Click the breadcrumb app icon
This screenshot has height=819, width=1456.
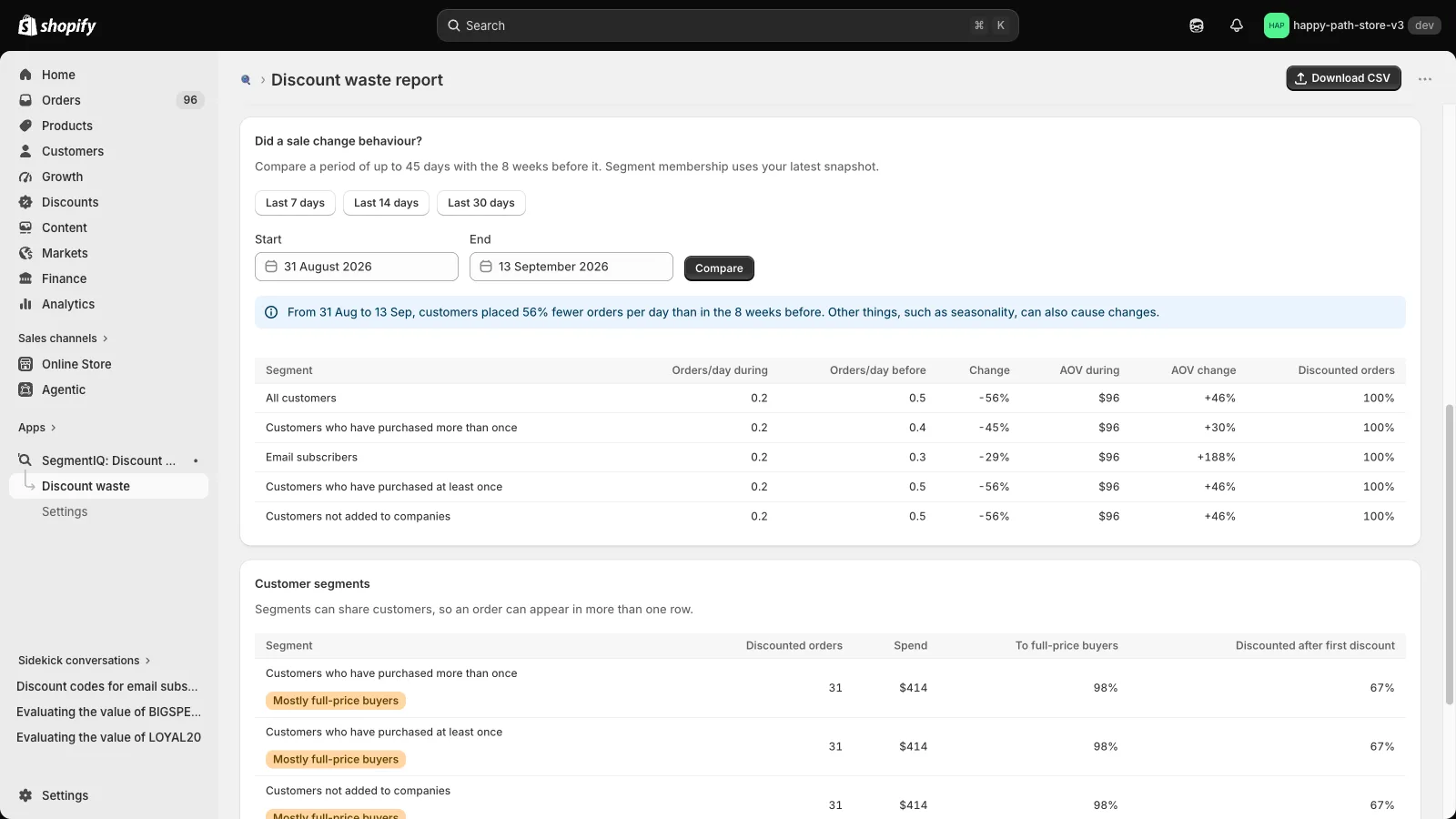click(x=246, y=80)
